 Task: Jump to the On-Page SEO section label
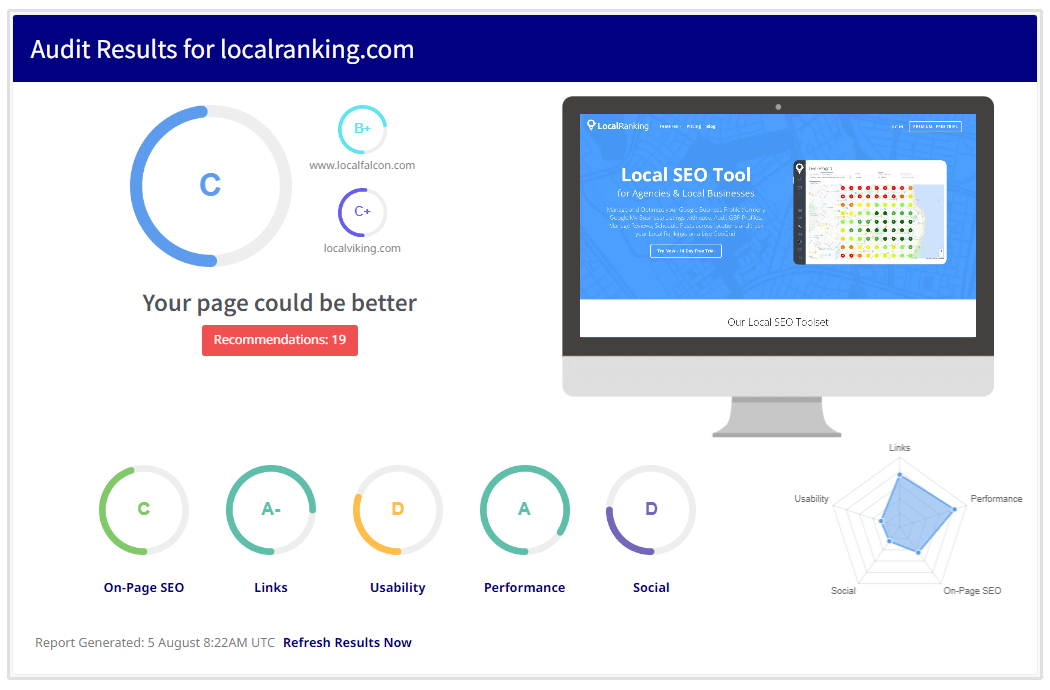144,588
